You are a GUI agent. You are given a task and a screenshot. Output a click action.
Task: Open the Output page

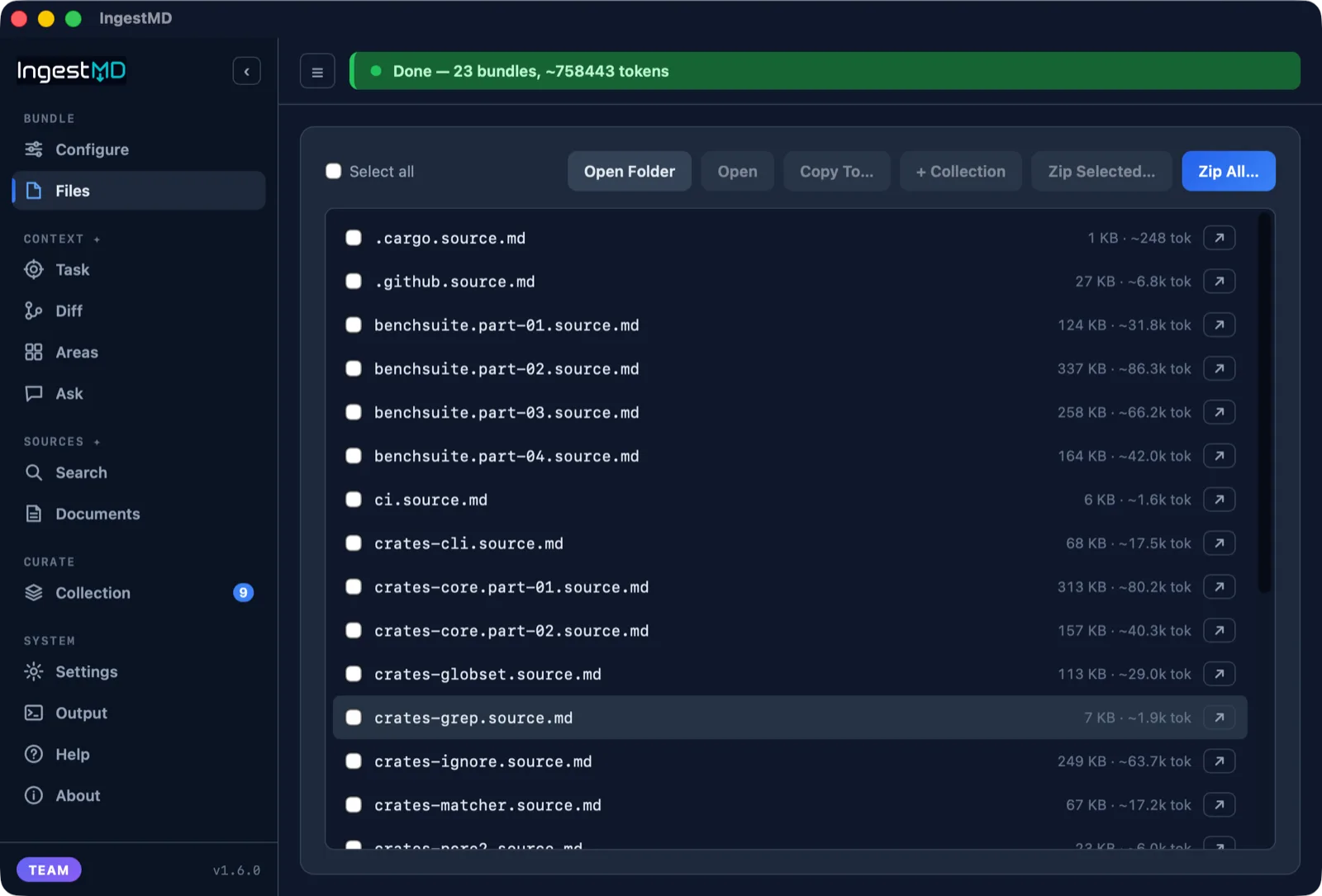click(x=139, y=713)
